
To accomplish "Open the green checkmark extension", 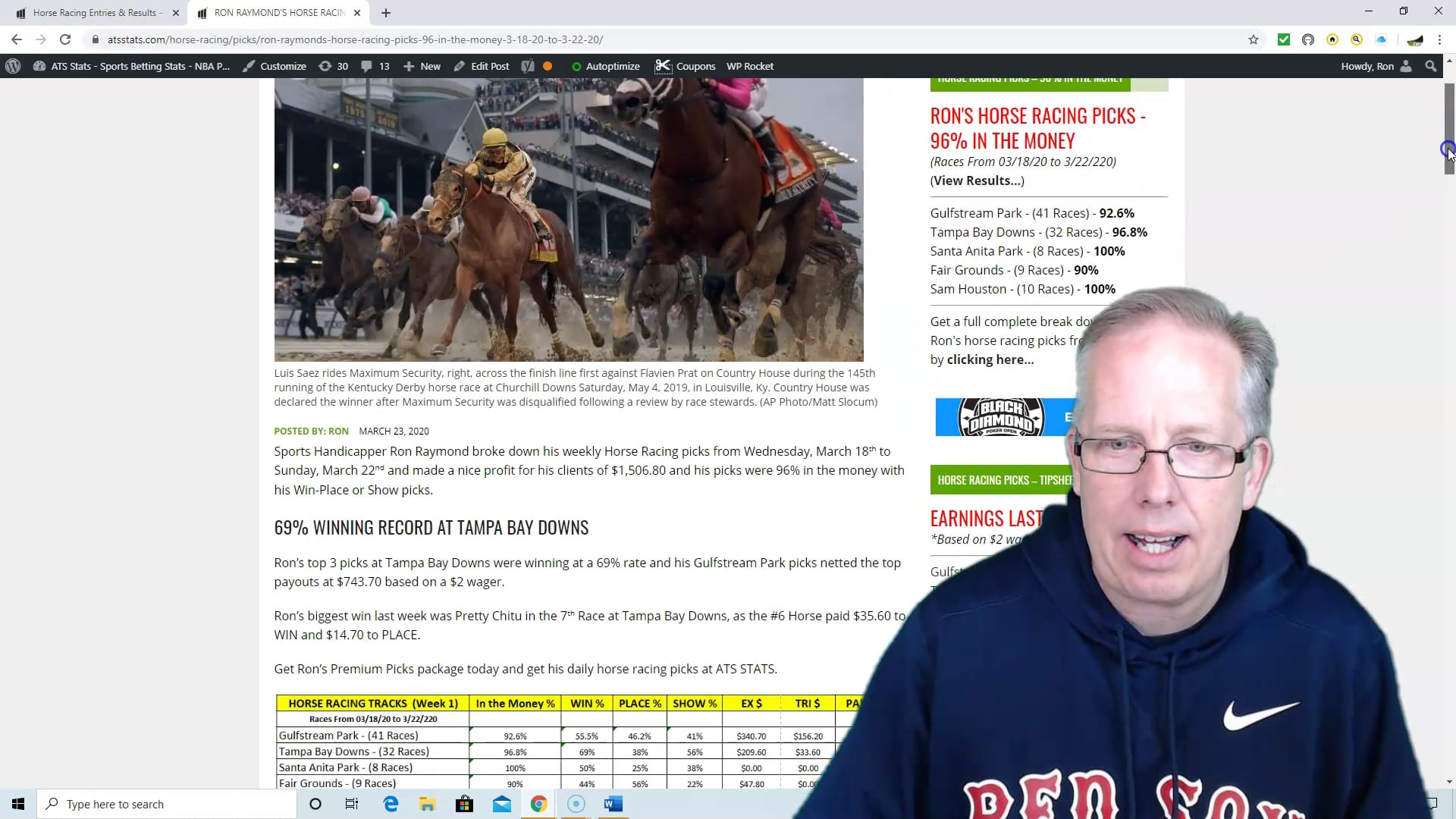I will (1284, 39).
